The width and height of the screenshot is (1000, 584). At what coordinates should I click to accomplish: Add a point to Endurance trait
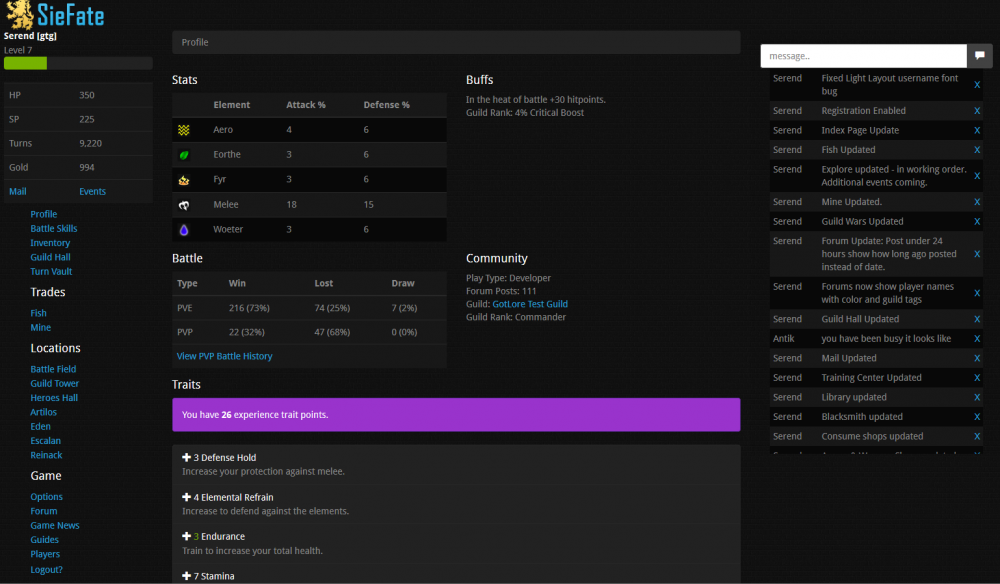(x=187, y=537)
